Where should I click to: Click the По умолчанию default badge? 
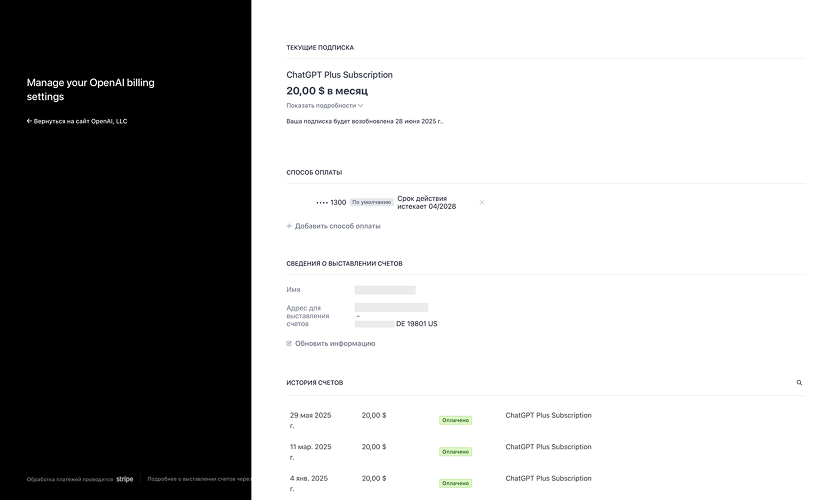(372, 202)
